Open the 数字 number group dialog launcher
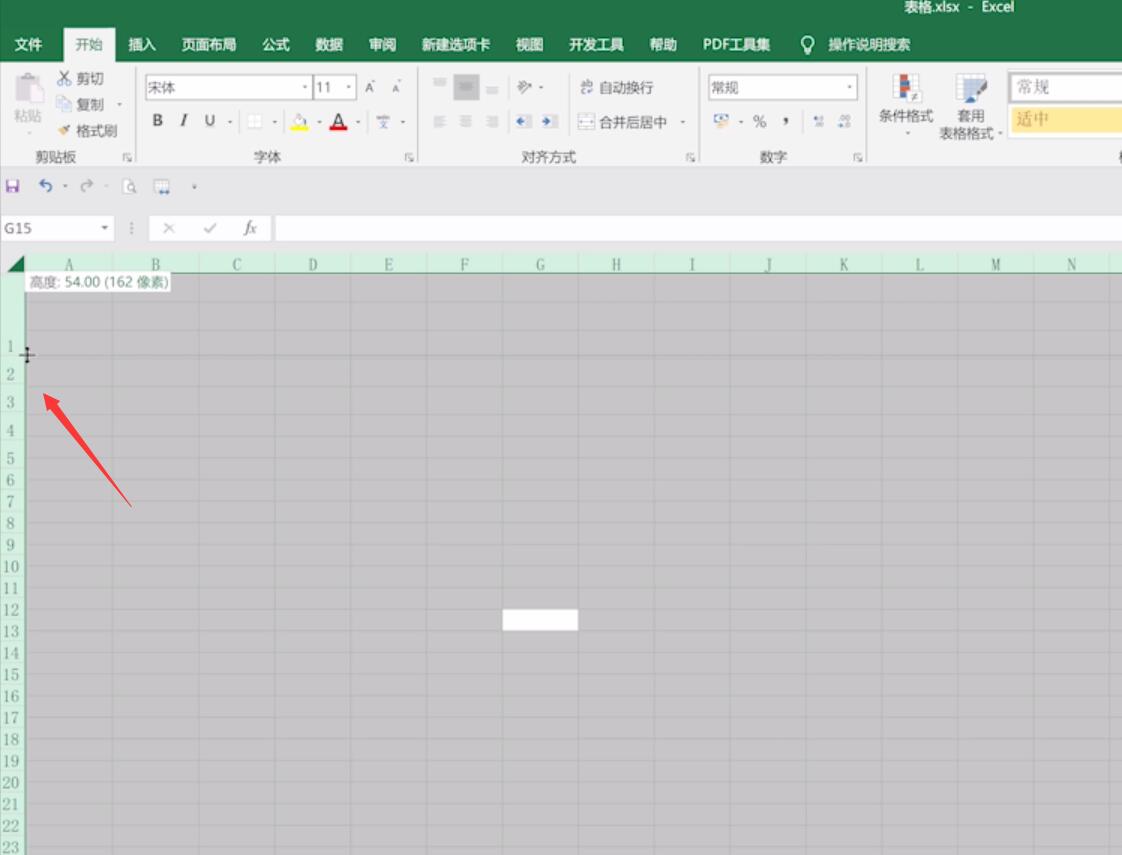Image resolution: width=1122 pixels, height=855 pixels. coord(857,157)
